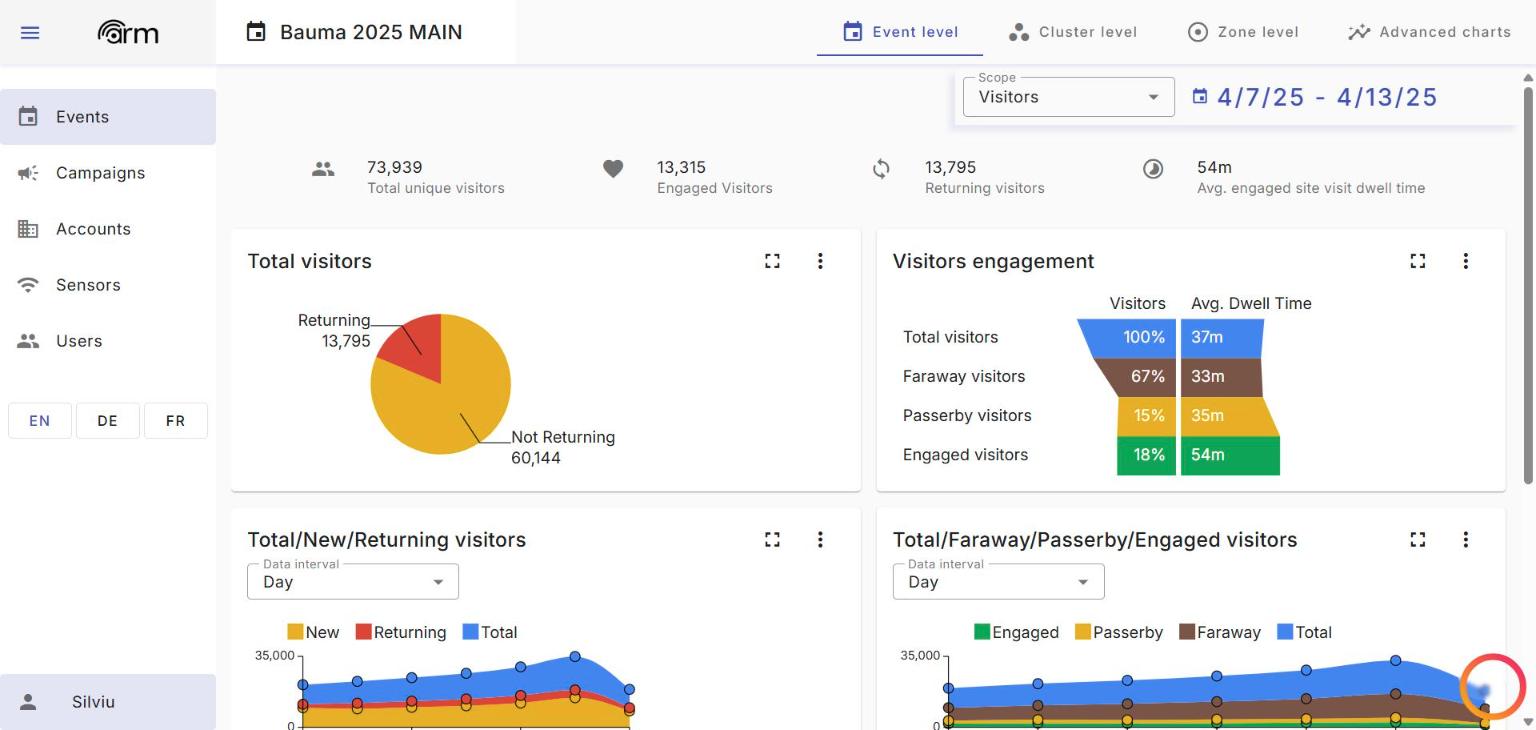
Task: Open the hamburger navigation menu
Action: [x=30, y=32]
